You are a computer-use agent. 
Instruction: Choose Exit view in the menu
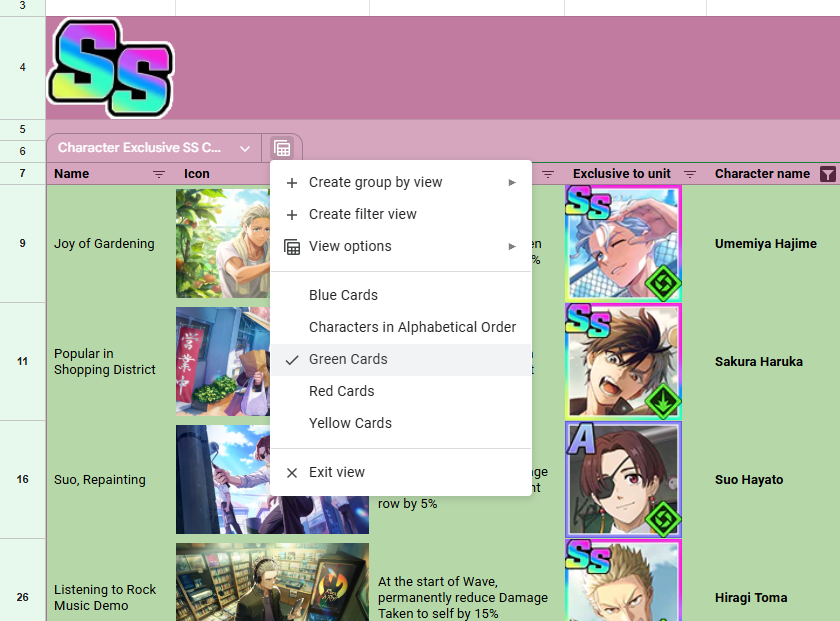point(401,473)
